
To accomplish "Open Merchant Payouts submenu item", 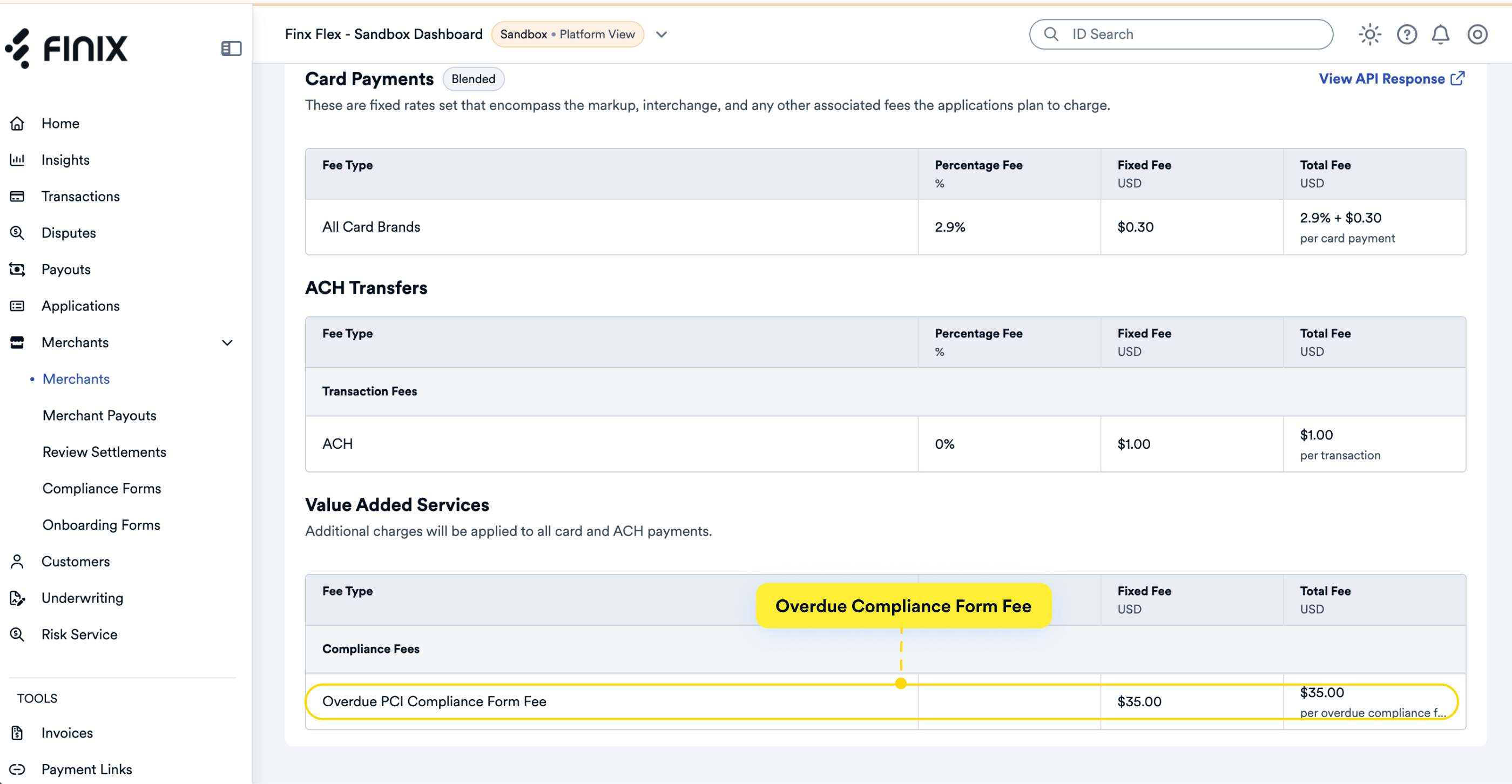I will (x=99, y=415).
